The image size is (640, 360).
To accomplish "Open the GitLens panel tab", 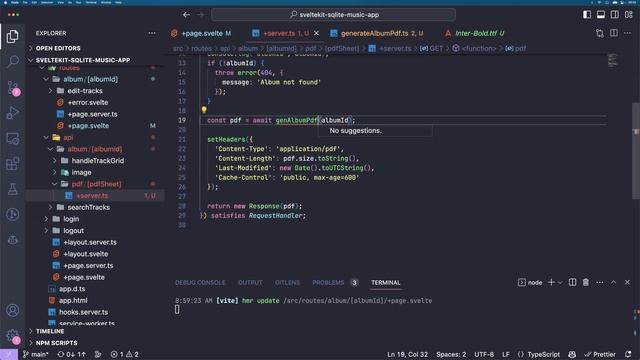I will pyautogui.click(x=287, y=282).
